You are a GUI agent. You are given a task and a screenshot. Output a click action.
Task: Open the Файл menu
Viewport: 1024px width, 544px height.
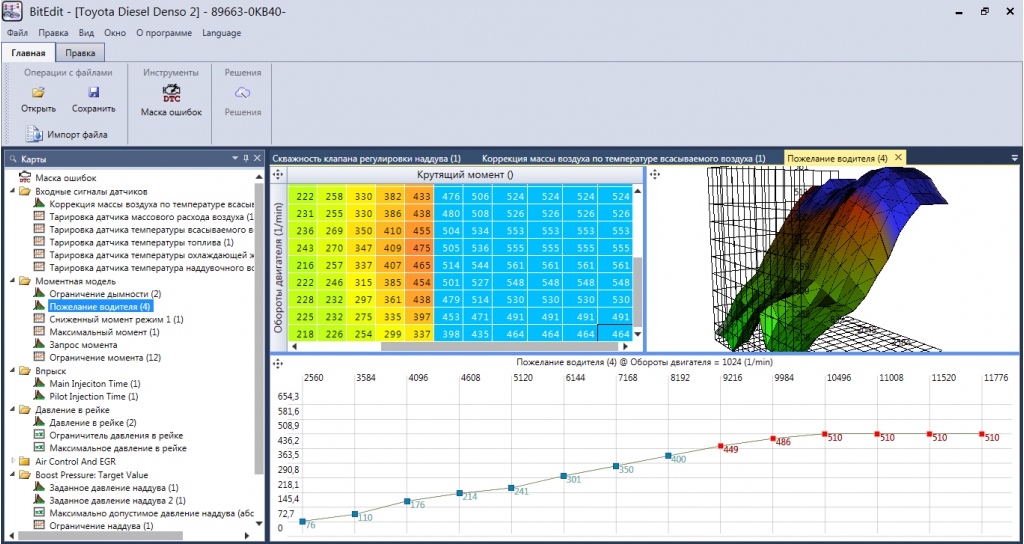(x=18, y=33)
